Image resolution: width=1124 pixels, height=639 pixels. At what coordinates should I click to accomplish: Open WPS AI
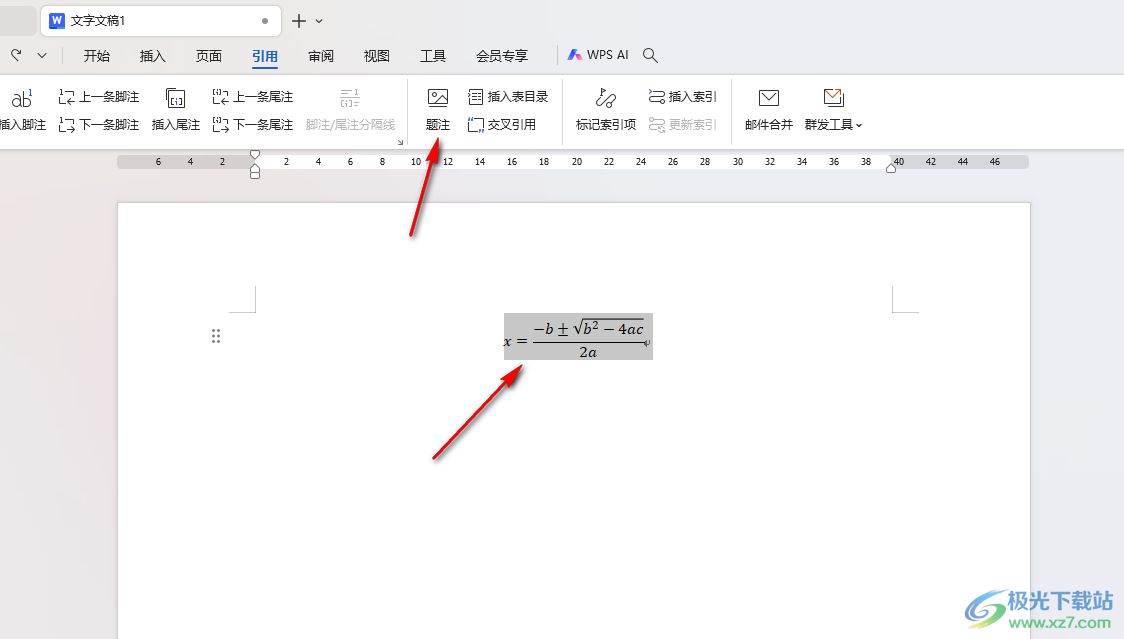(x=598, y=55)
